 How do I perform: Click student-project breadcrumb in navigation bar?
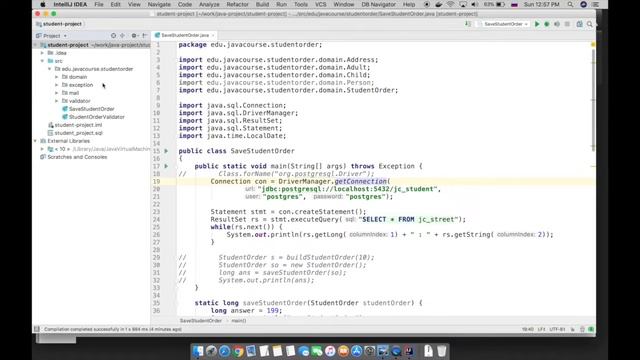point(62,24)
